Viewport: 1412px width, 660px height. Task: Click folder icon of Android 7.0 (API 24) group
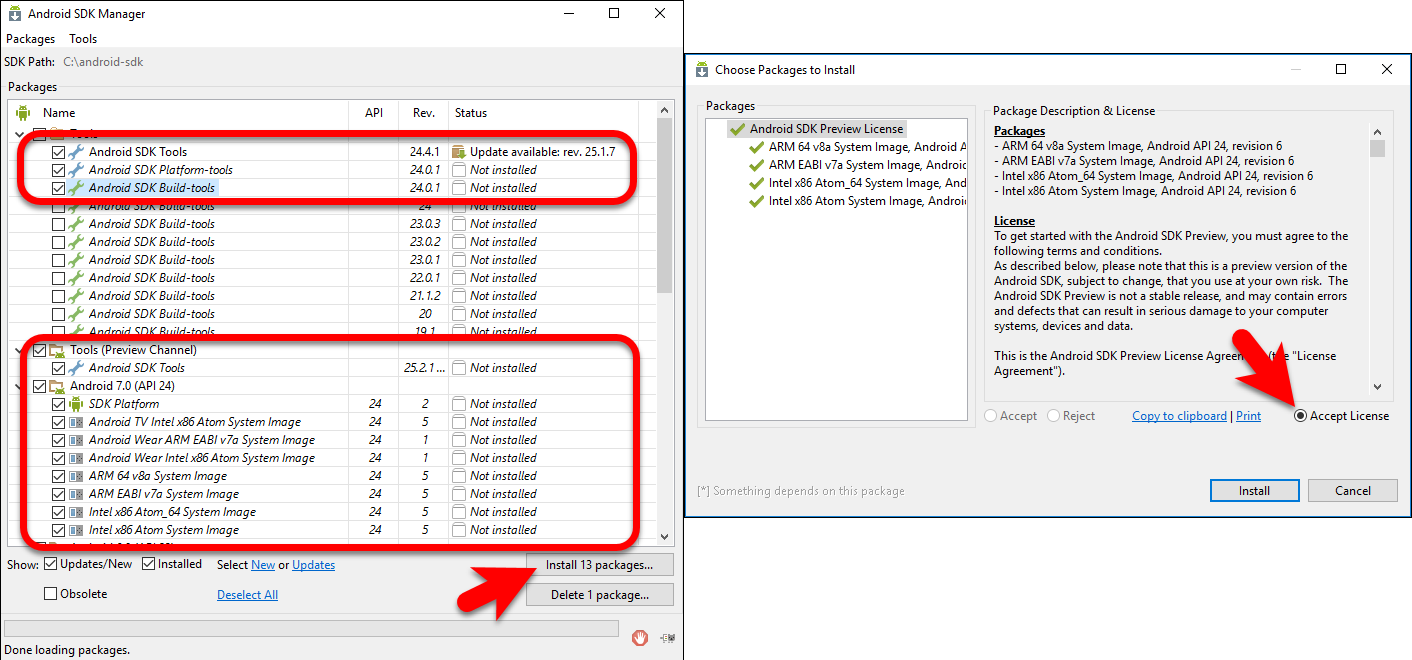click(57, 386)
